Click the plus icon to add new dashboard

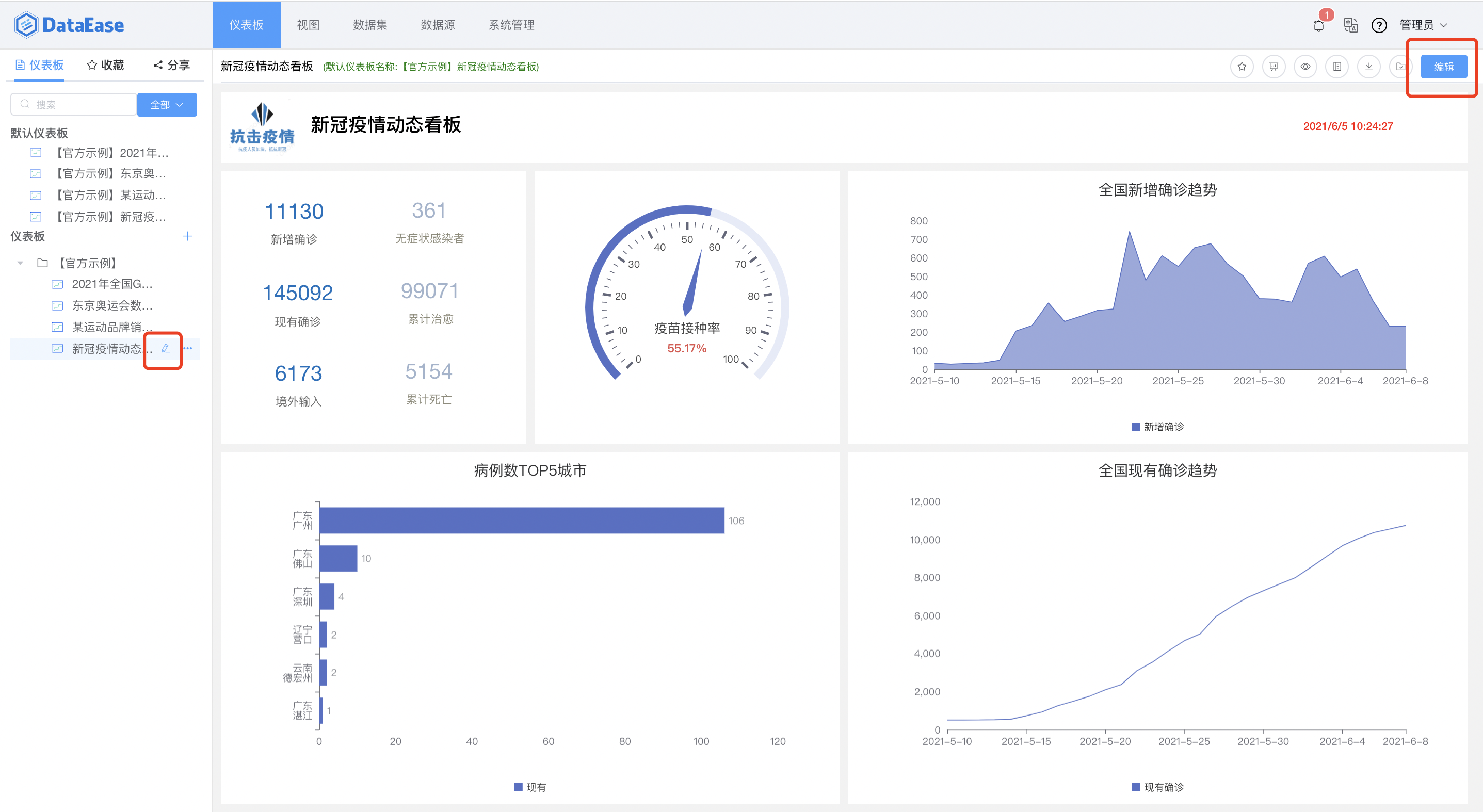click(188, 236)
